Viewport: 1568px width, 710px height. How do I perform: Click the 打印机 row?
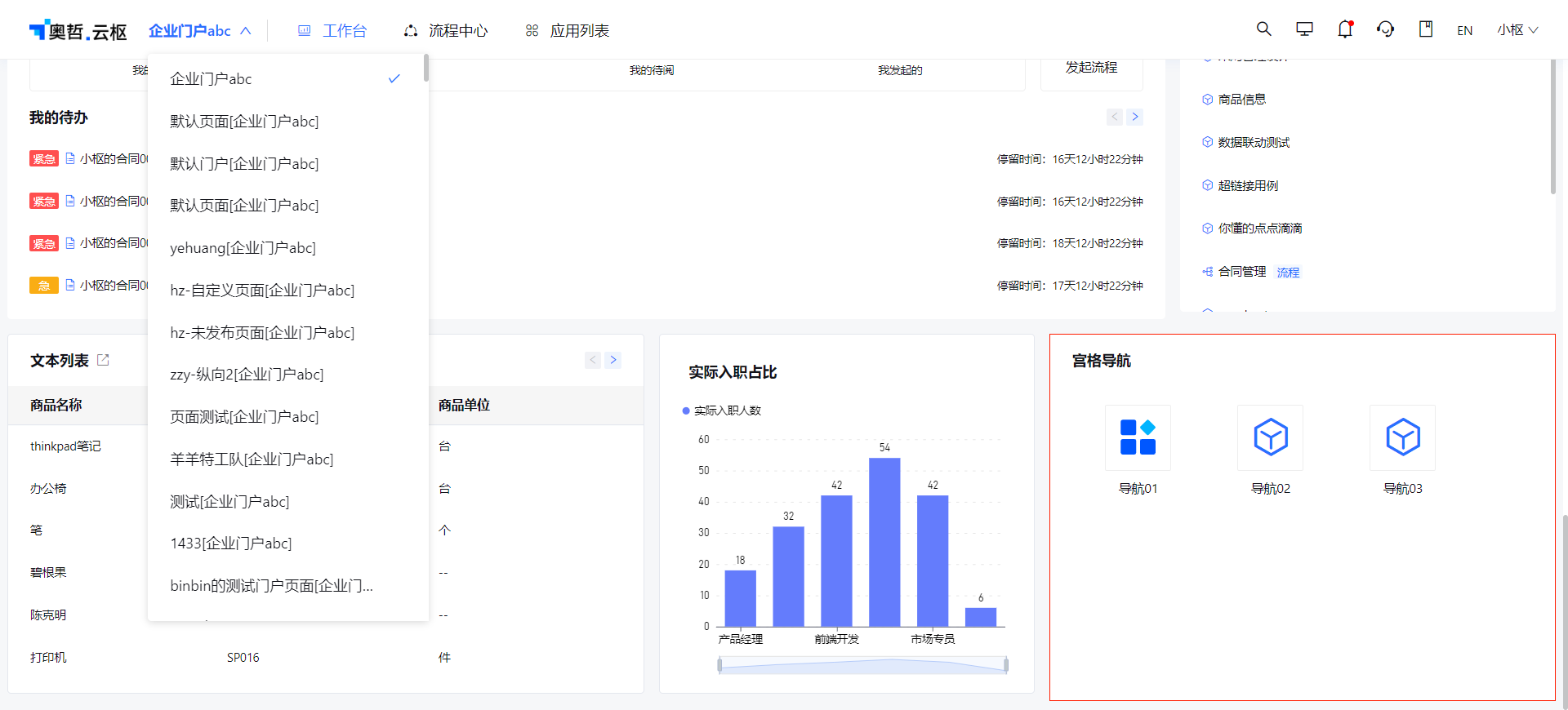(326, 658)
